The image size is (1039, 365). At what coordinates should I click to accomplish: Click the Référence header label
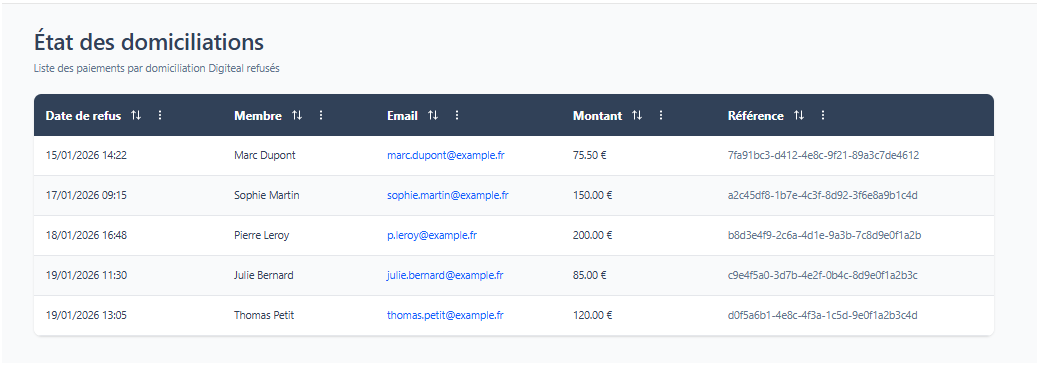coord(755,116)
